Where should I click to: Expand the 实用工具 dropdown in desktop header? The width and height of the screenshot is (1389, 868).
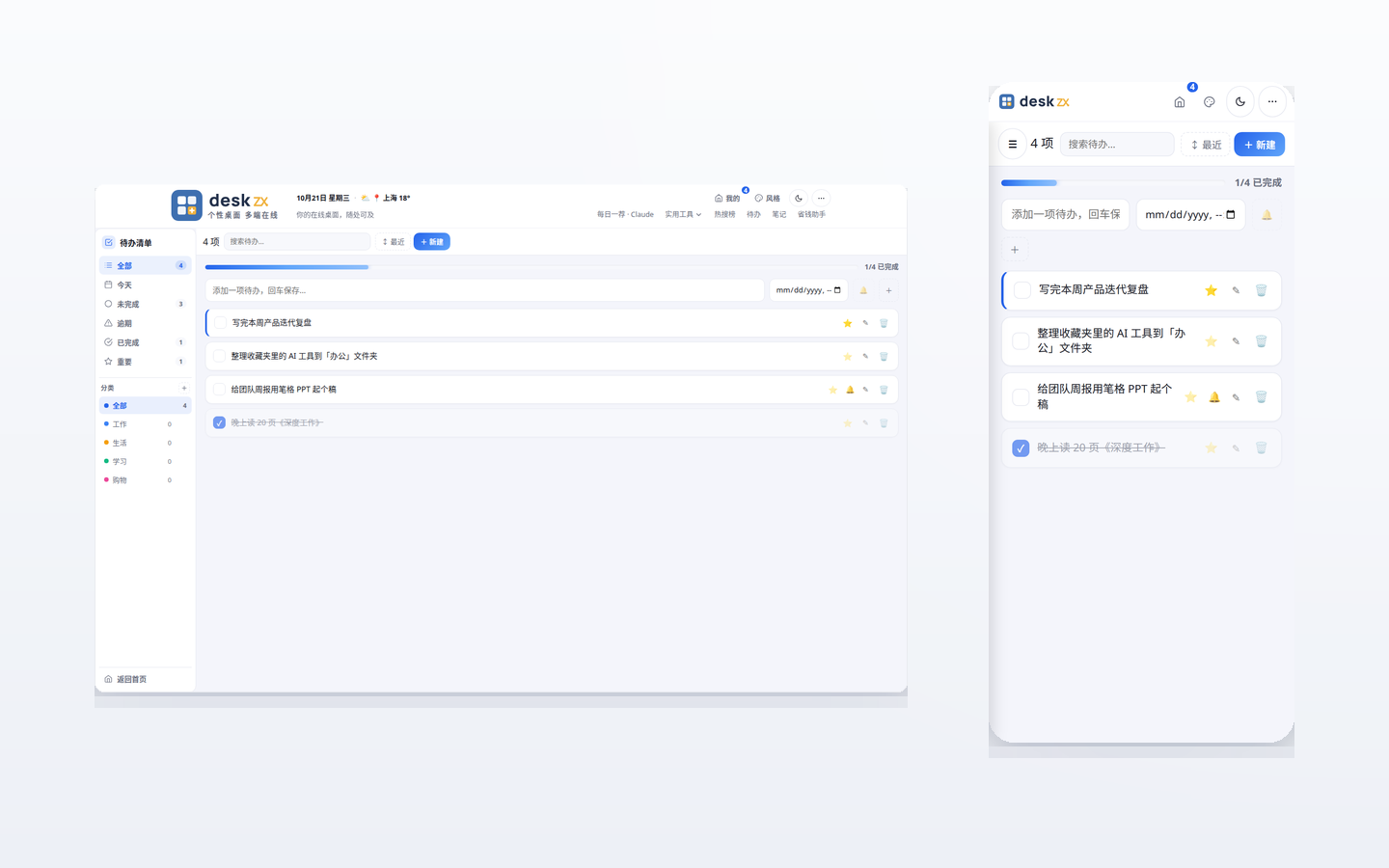click(683, 214)
